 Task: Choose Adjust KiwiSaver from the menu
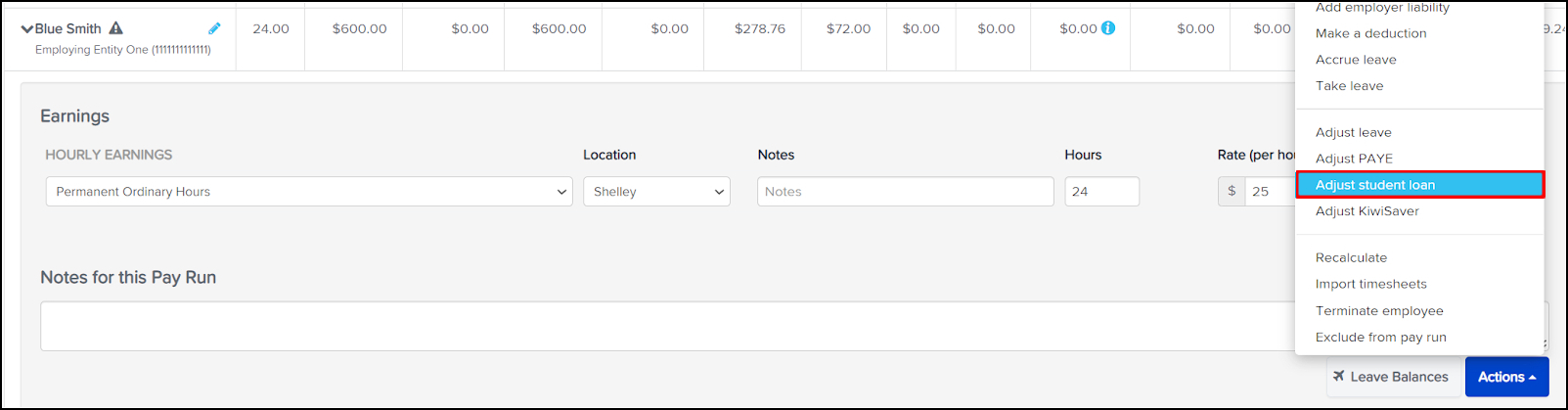(1366, 211)
